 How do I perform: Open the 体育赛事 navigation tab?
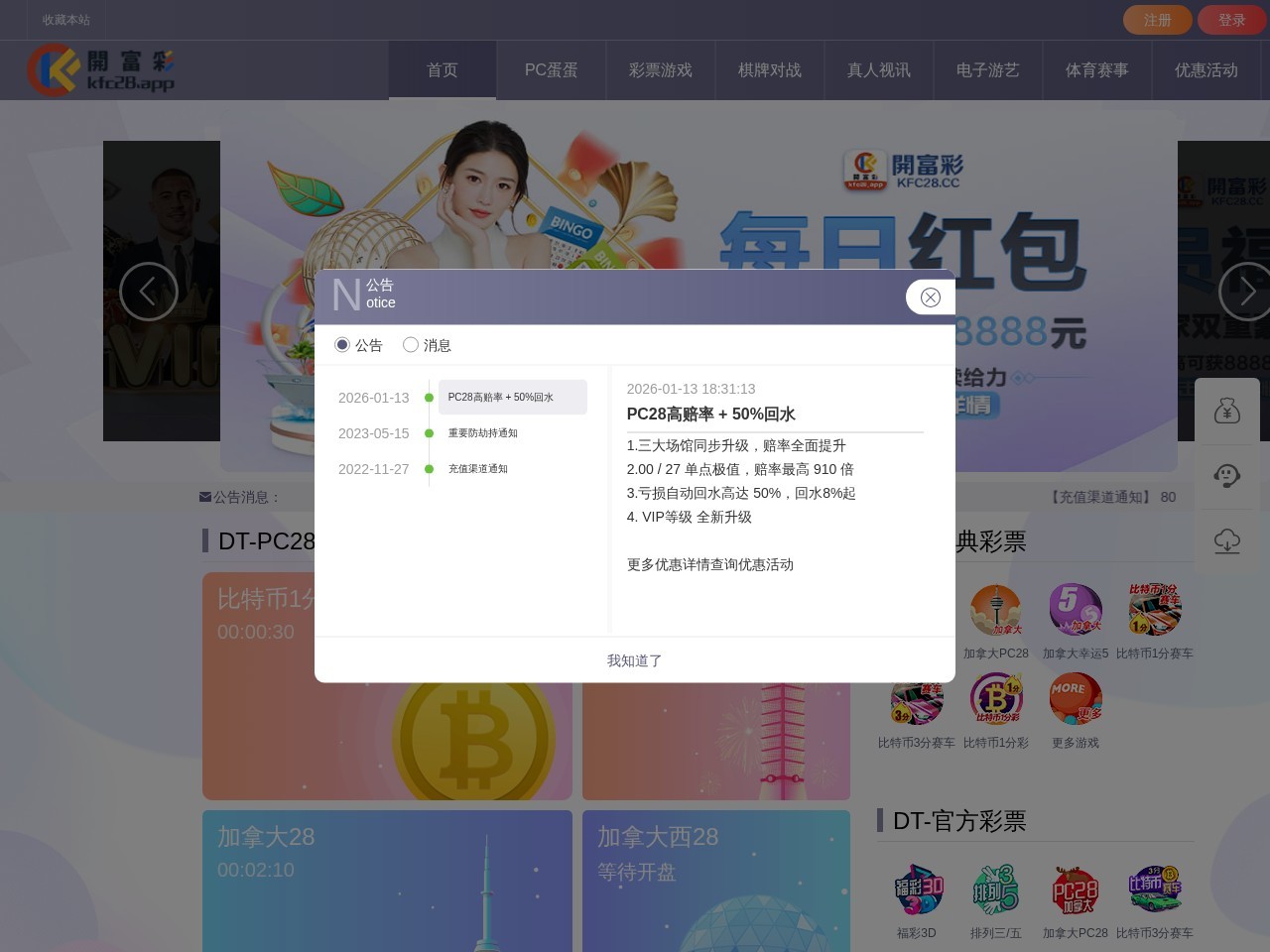point(1097,69)
